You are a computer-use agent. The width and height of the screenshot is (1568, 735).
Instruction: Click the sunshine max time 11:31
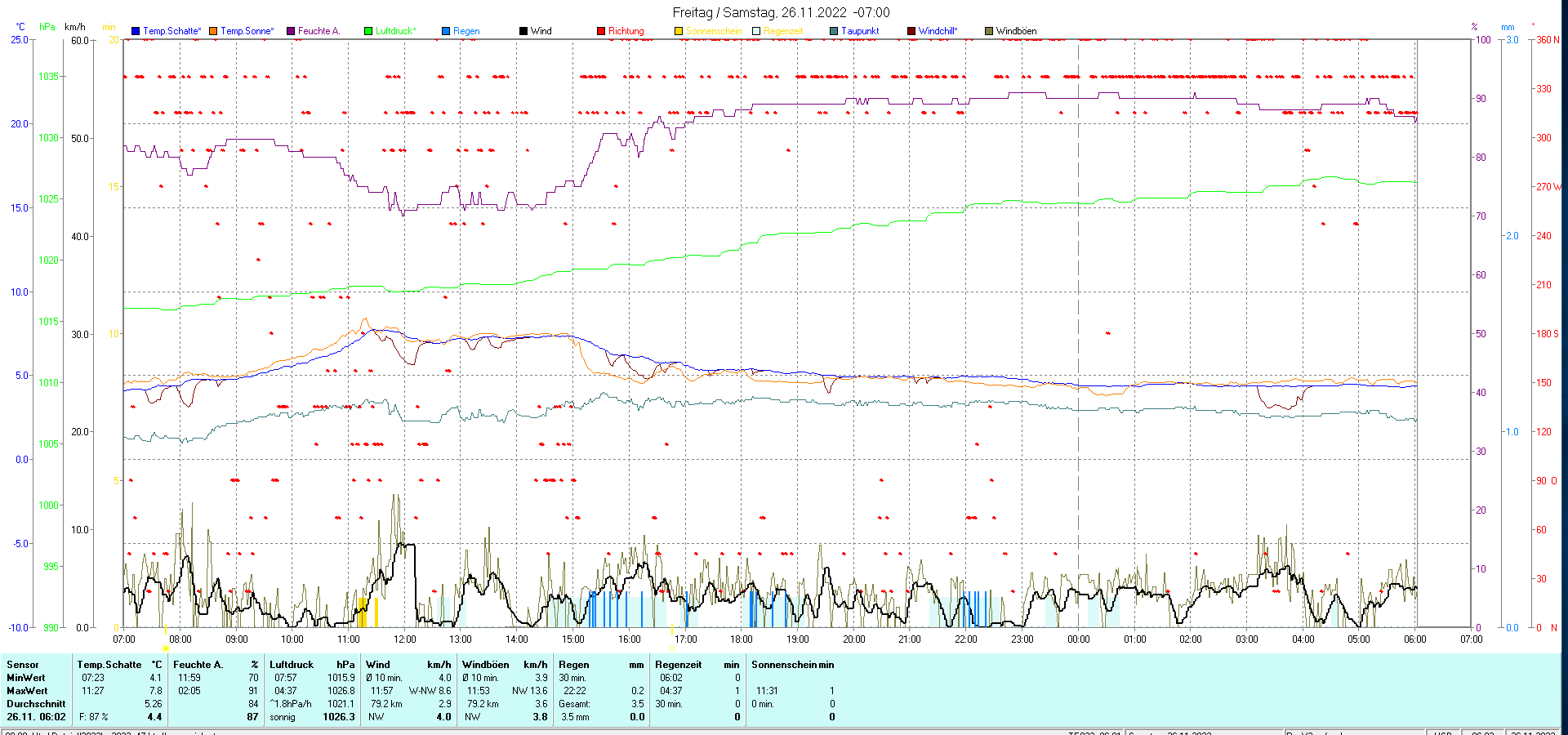(767, 691)
